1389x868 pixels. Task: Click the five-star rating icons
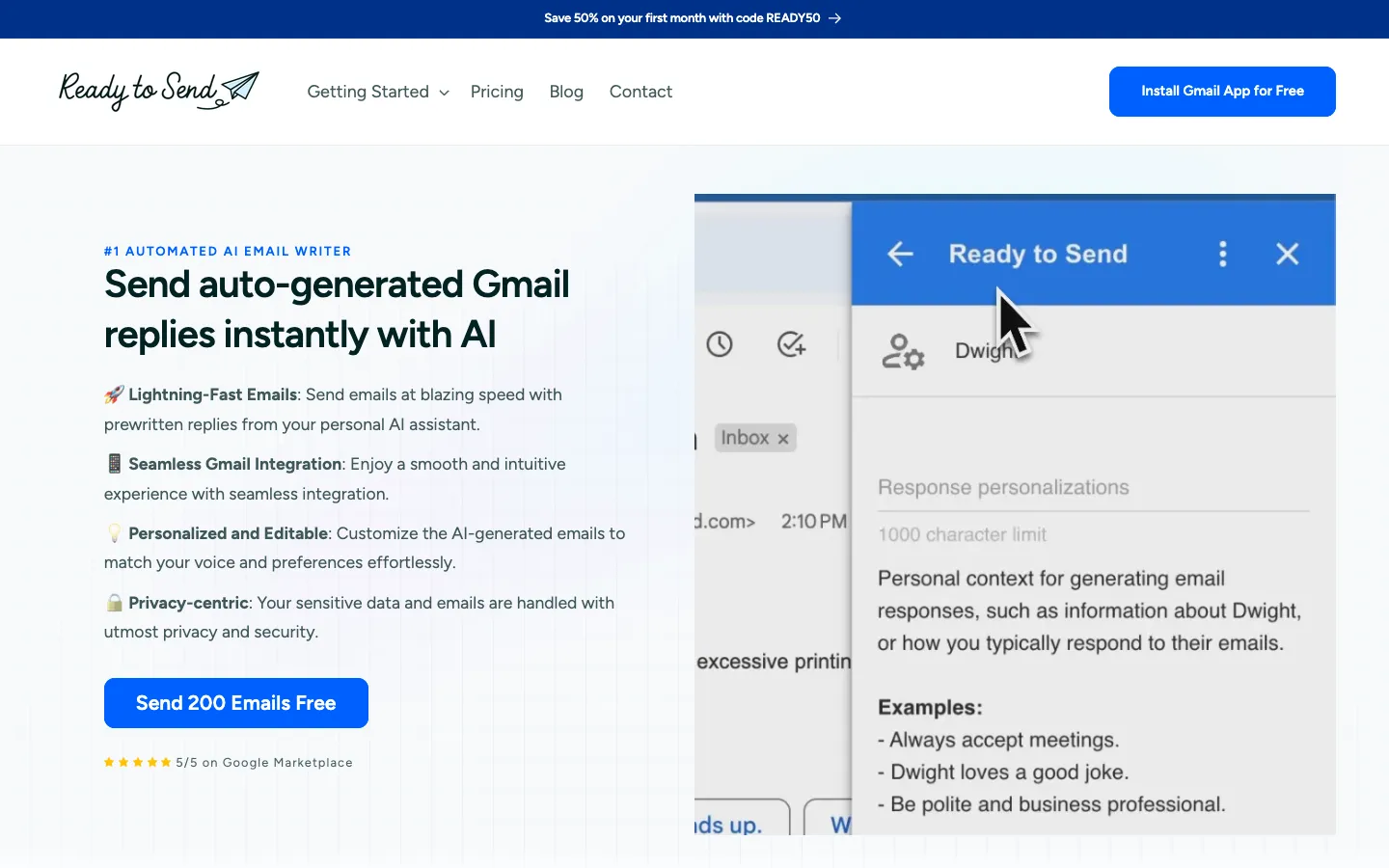(x=138, y=762)
